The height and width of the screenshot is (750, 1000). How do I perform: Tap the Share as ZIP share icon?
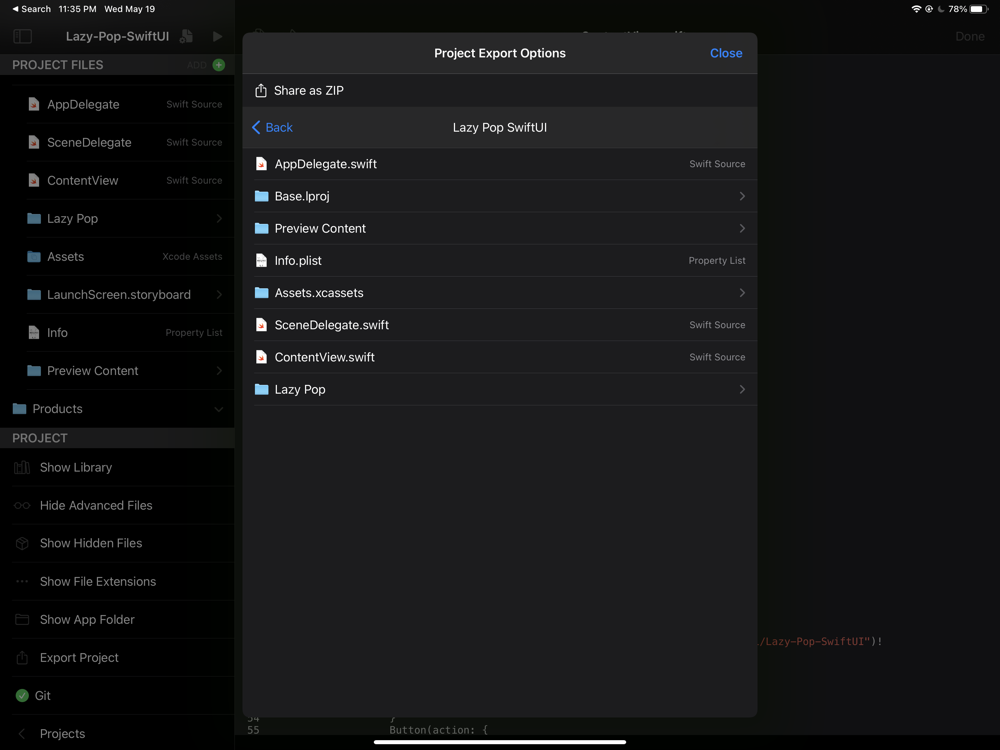click(x=261, y=91)
